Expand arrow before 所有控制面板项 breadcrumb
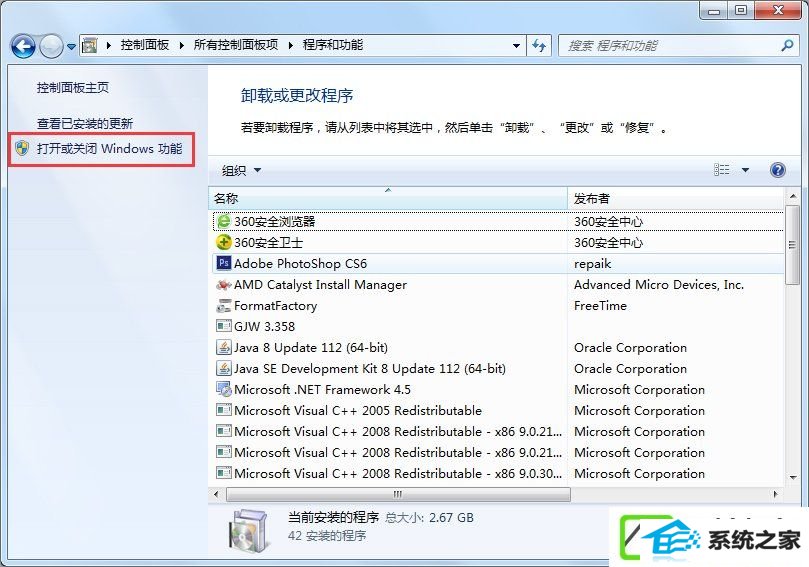 pyautogui.click(x=182, y=45)
